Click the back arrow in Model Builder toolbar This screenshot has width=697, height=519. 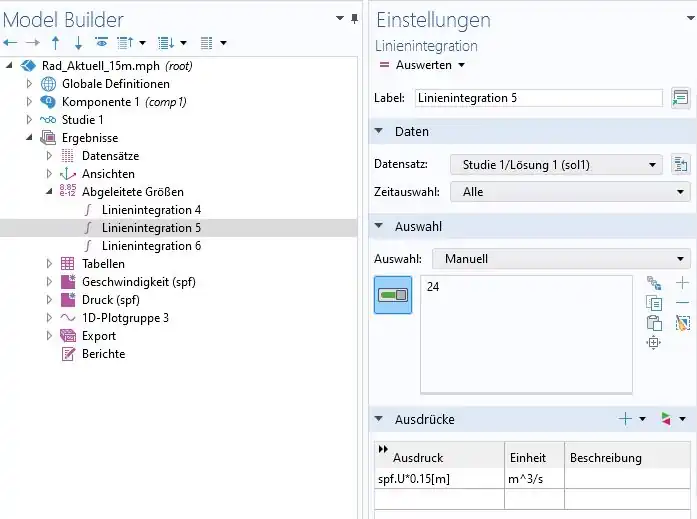[11, 43]
